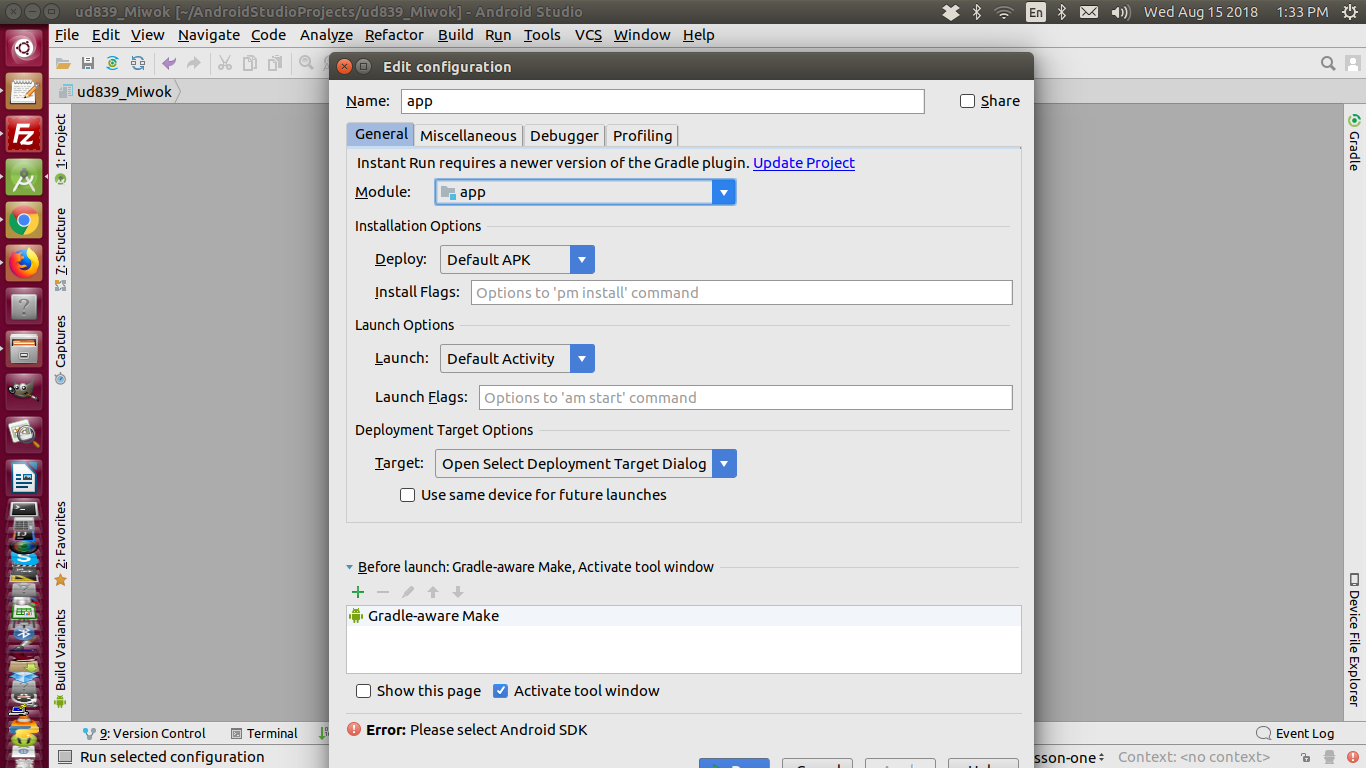Toggle the tool window bars button

(65, 757)
